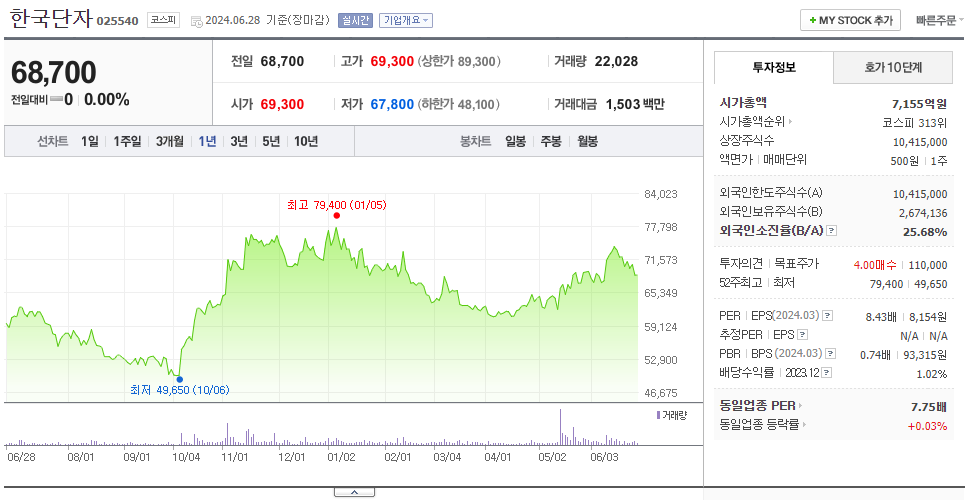Click the 상한가 89,300 text

459,62
